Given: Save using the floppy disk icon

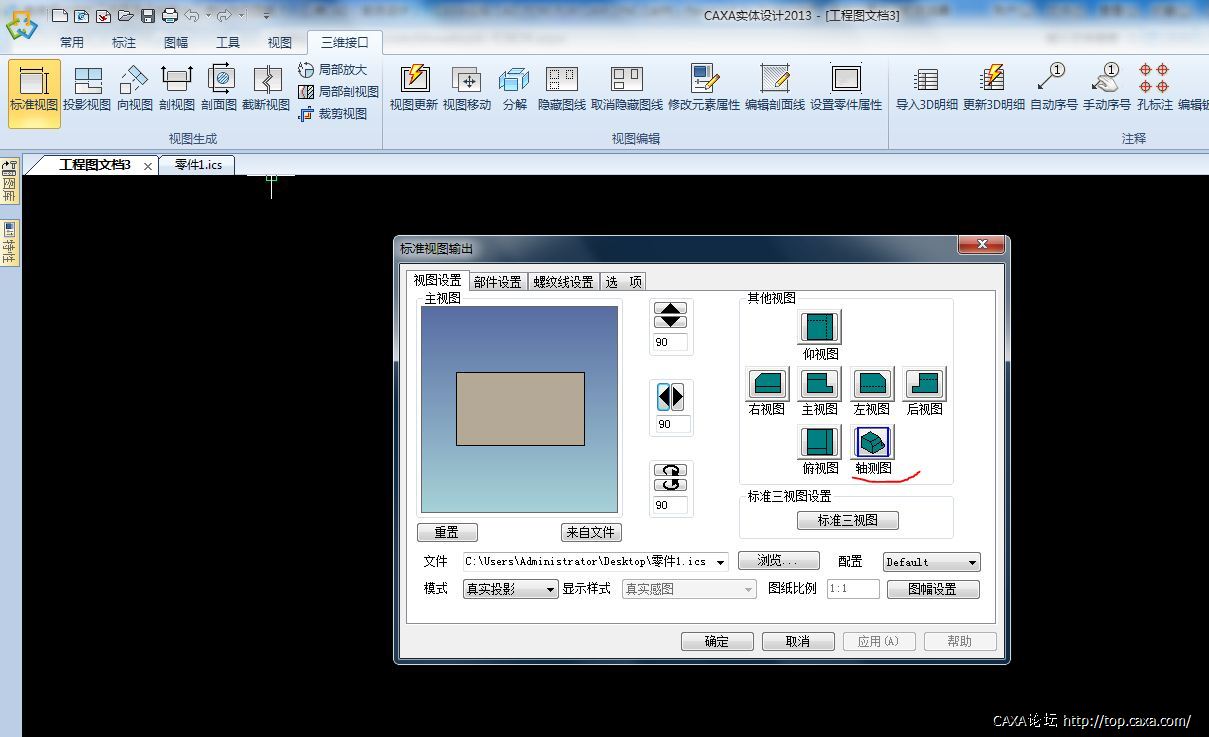Looking at the screenshot, I should coord(148,15).
